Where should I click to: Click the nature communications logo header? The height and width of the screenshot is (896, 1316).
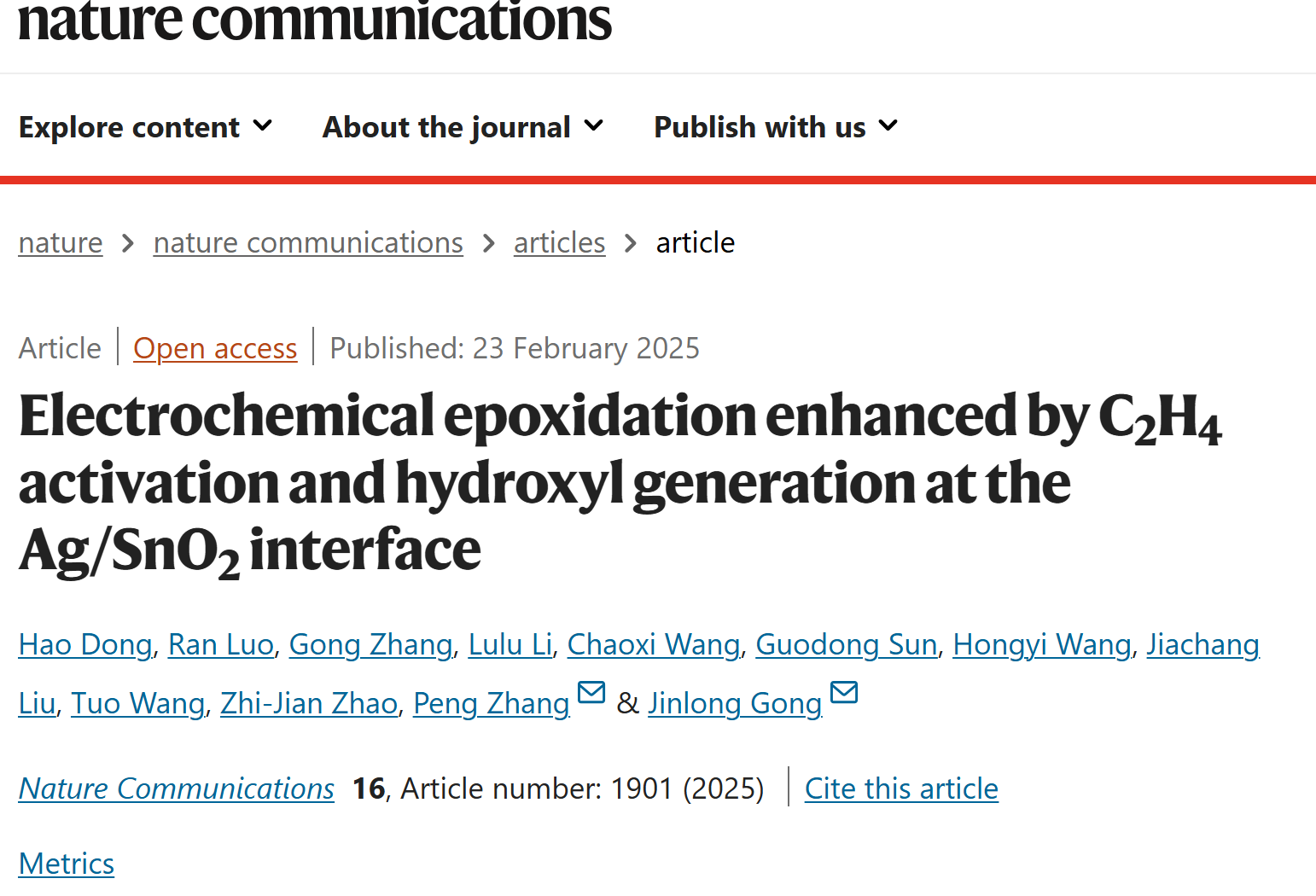click(x=315, y=20)
